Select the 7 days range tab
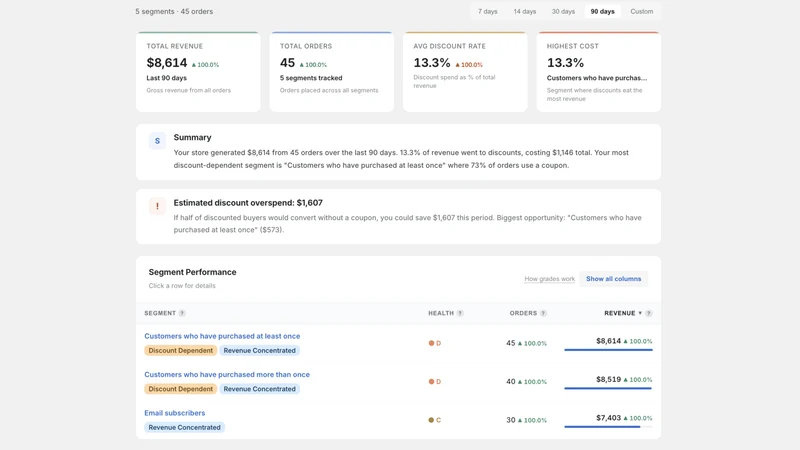800x450 pixels. tap(487, 11)
